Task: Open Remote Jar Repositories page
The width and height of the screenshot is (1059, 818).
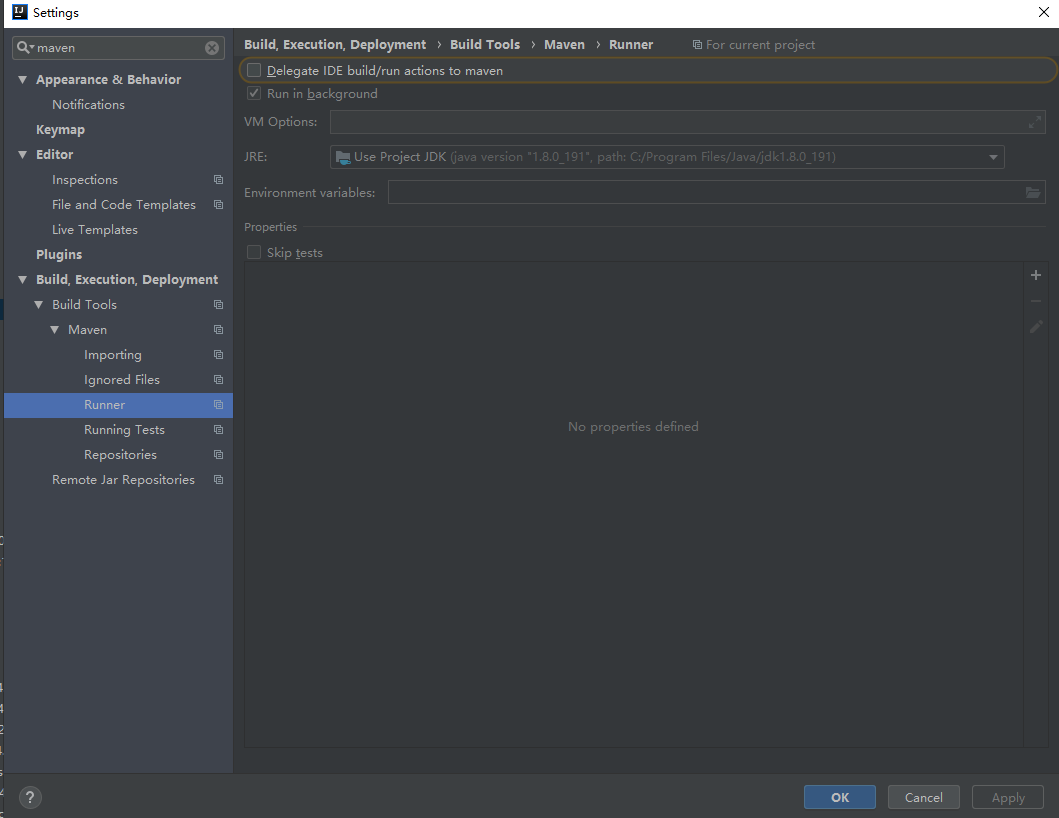Action: [123, 480]
